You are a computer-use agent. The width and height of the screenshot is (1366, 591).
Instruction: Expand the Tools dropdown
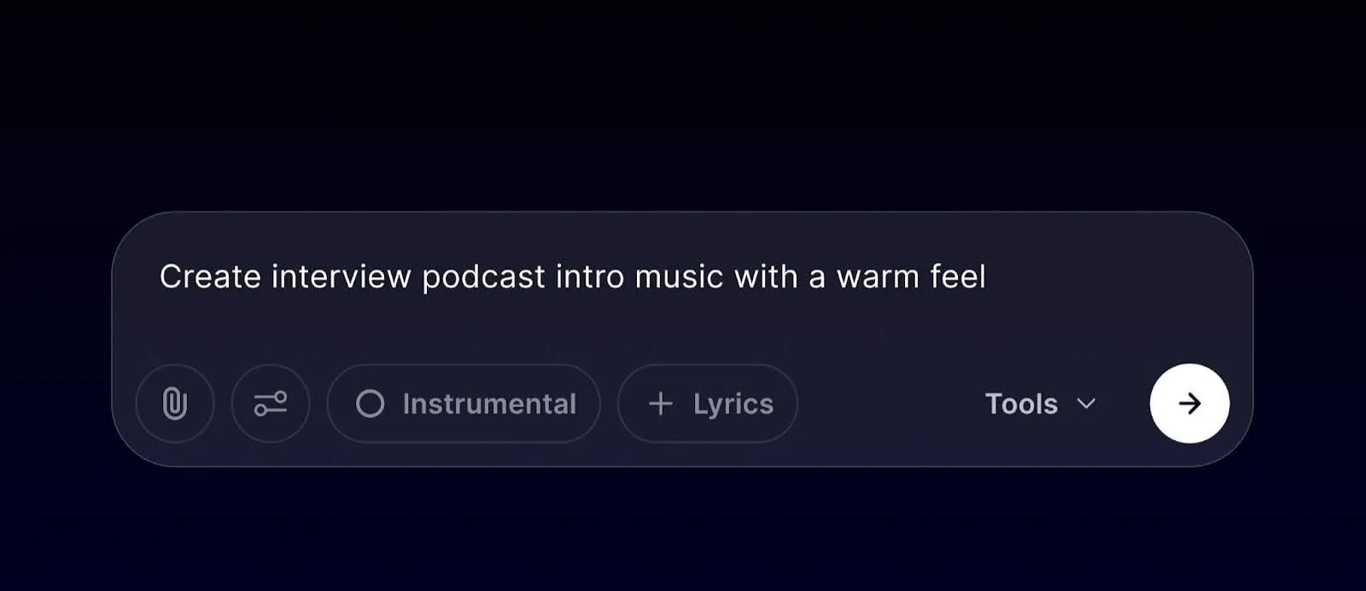click(1041, 404)
